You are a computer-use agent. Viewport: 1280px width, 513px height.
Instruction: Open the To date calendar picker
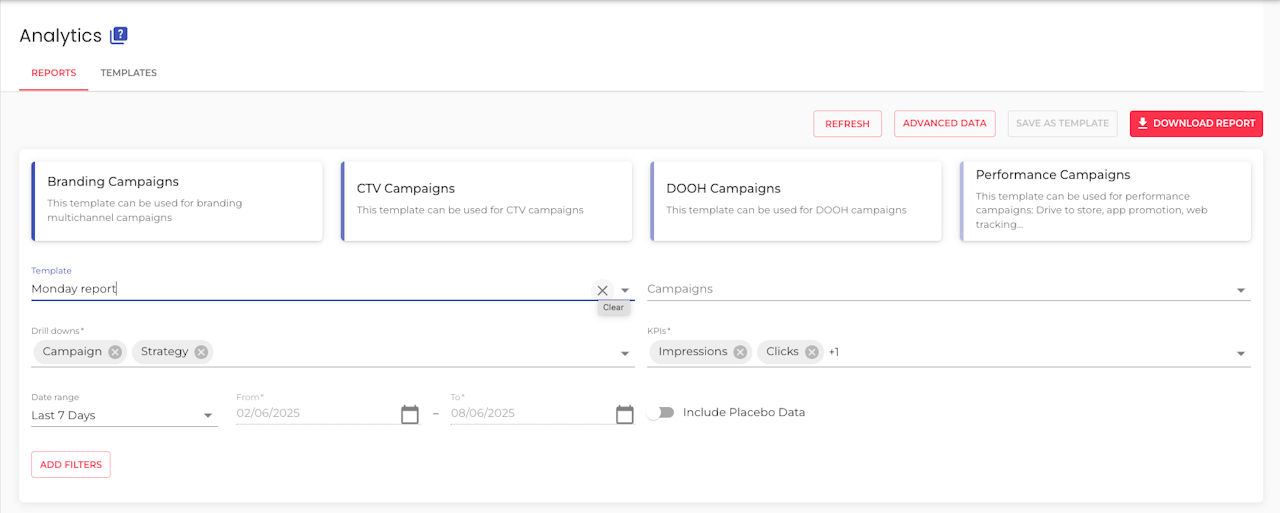coord(625,414)
